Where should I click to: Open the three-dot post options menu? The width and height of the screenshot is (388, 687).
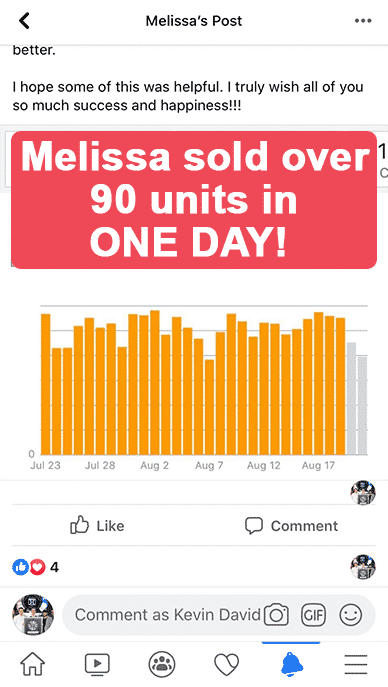pyautogui.click(x=363, y=21)
